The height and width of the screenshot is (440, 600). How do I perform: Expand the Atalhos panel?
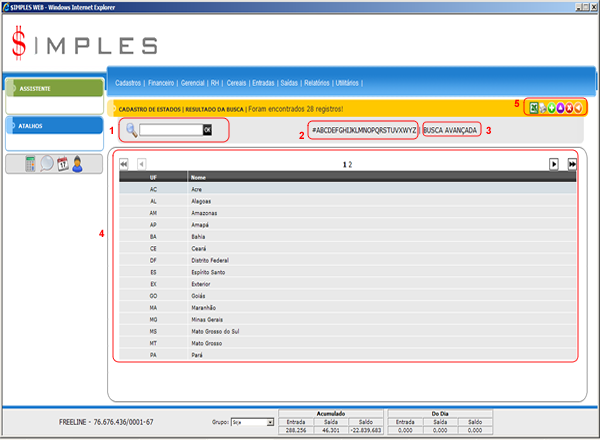[52, 126]
